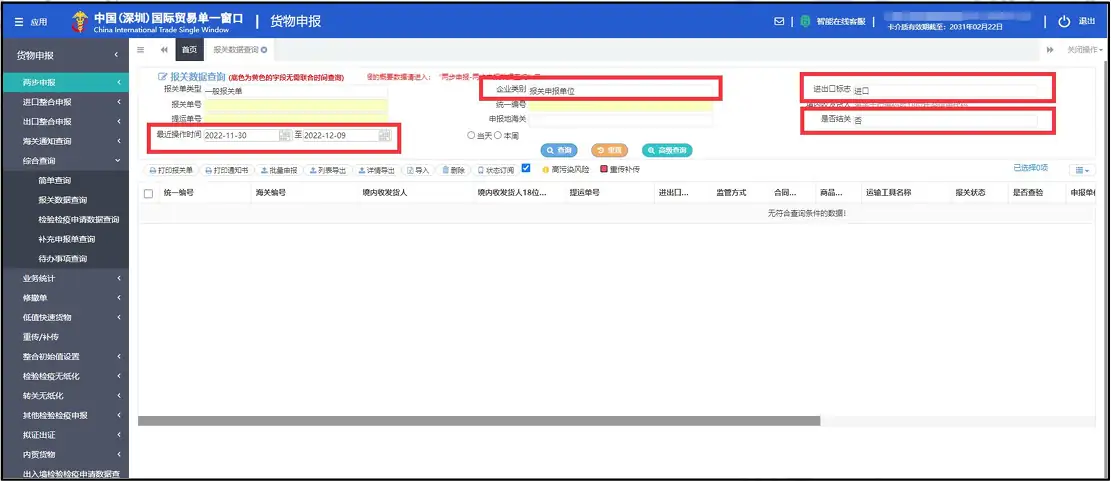Open 简单查询 in the sidebar

click(54, 181)
